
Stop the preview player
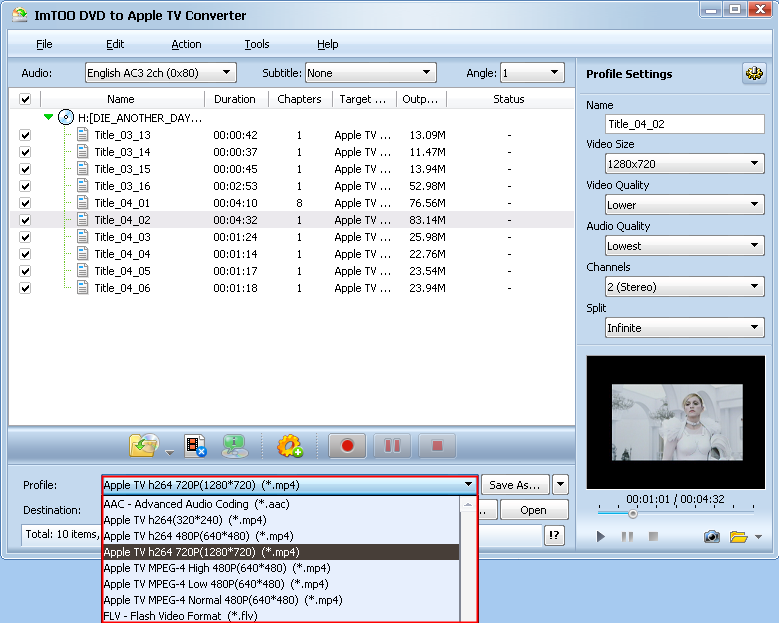tap(653, 537)
